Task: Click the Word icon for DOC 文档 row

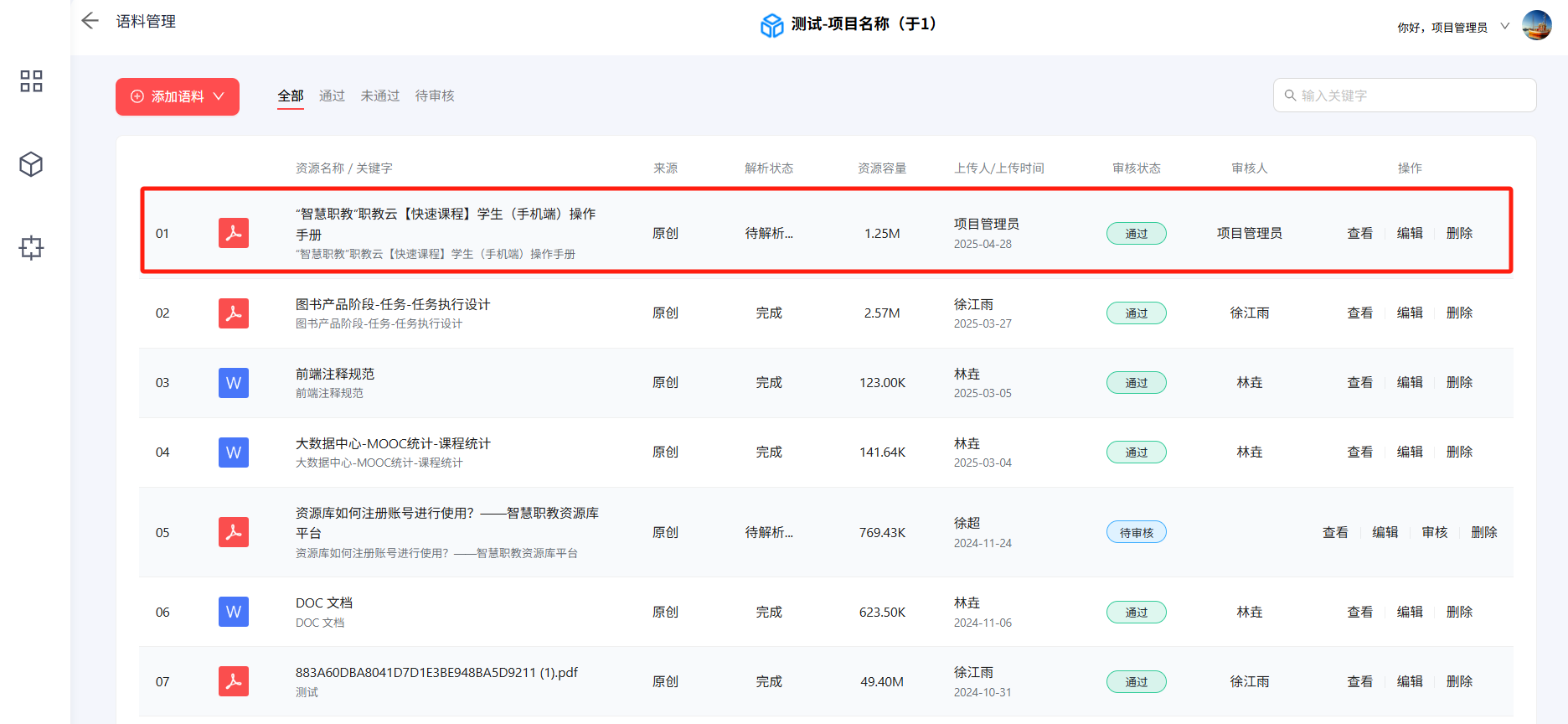Action: (234, 613)
